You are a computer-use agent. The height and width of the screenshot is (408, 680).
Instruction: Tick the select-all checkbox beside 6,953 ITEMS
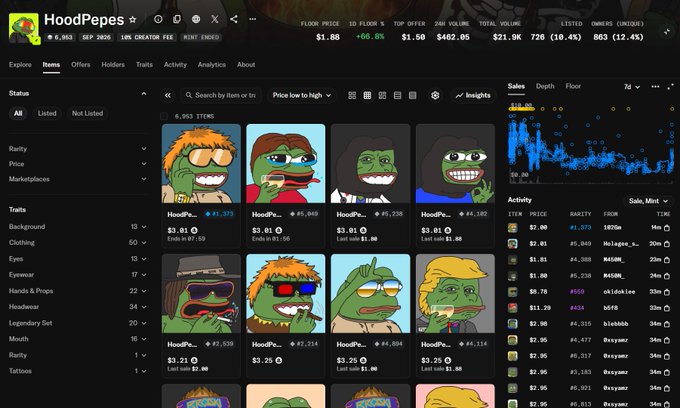click(164, 116)
